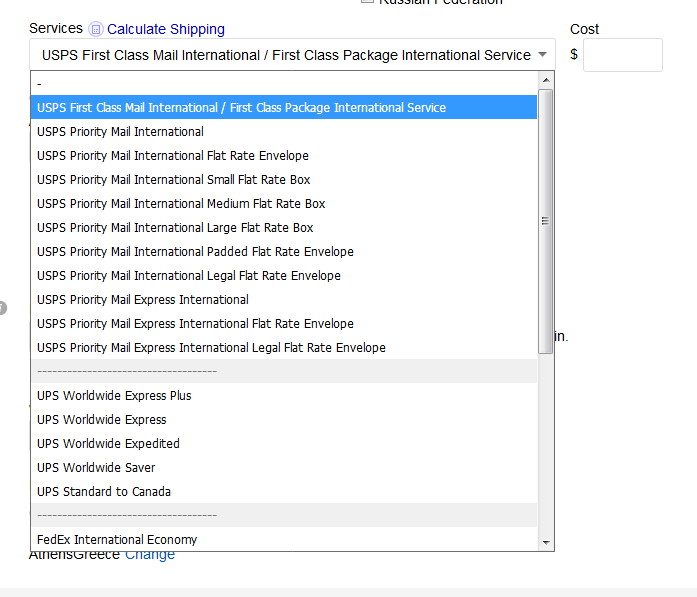Pick UPS Worldwide Expedited
This screenshot has width=697, height=597.
[284, 443]
